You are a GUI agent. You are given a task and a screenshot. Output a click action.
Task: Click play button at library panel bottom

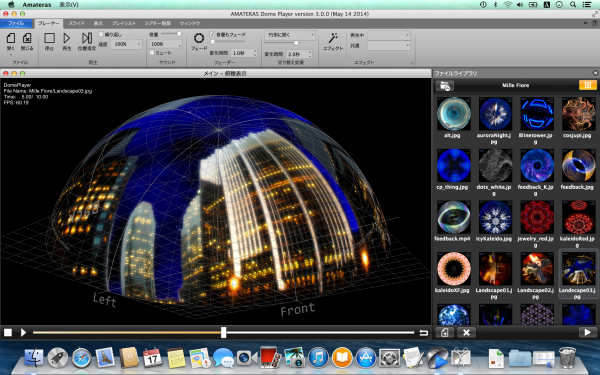click(587, 333)
